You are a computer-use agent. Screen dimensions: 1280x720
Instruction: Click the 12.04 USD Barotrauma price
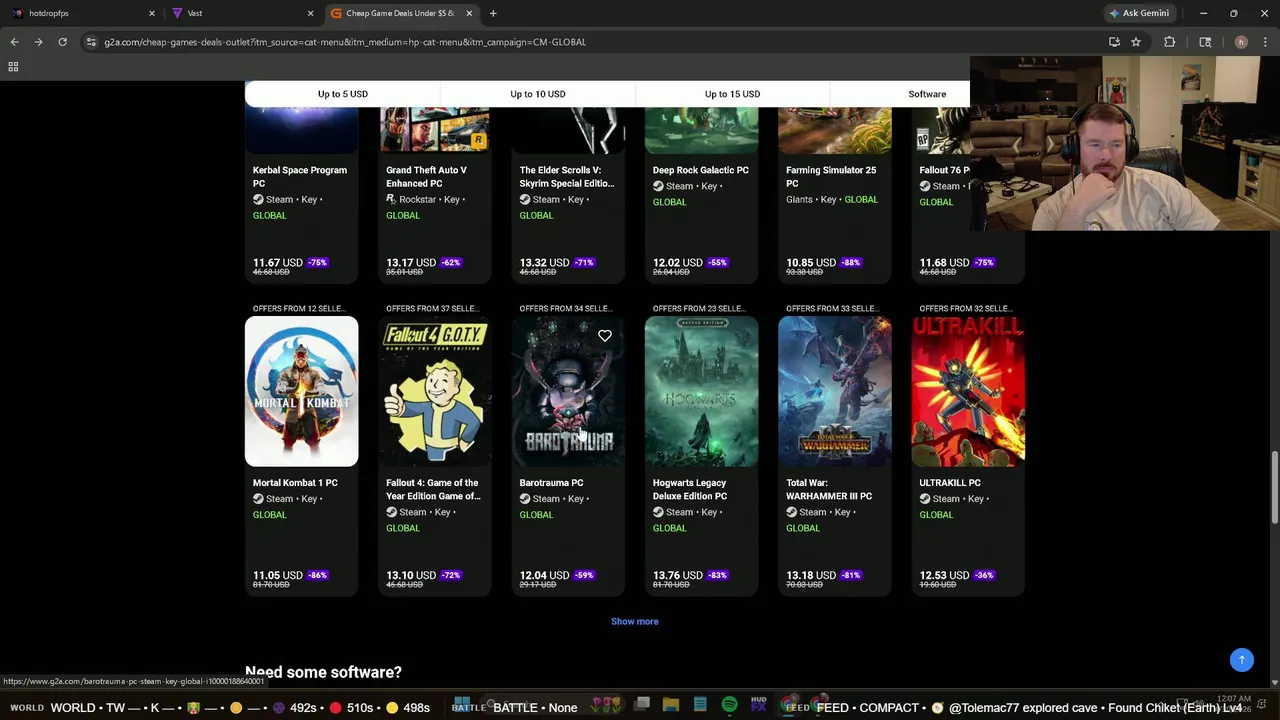544,575
